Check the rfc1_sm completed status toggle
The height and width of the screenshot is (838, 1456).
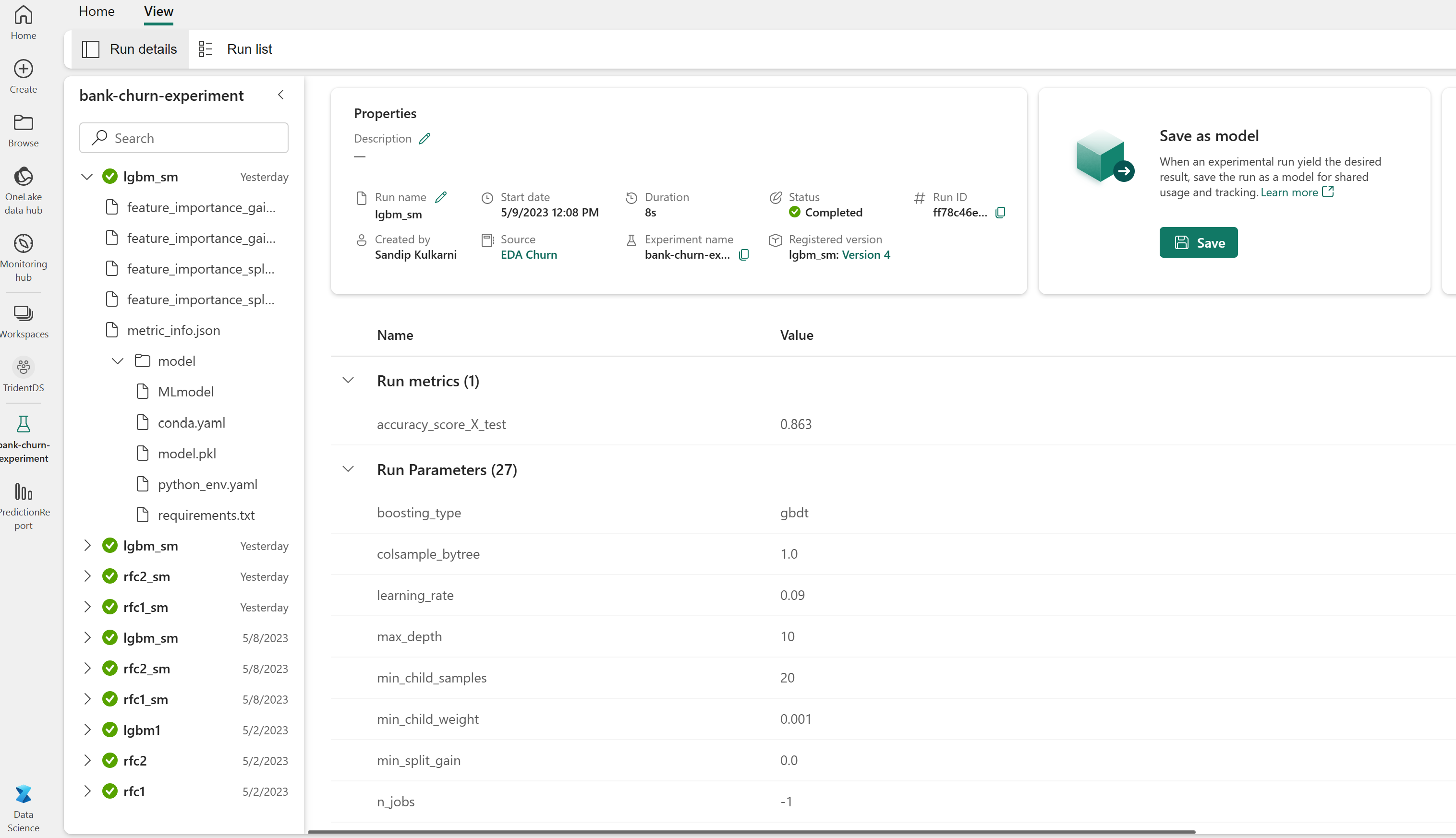click(109, 607)
